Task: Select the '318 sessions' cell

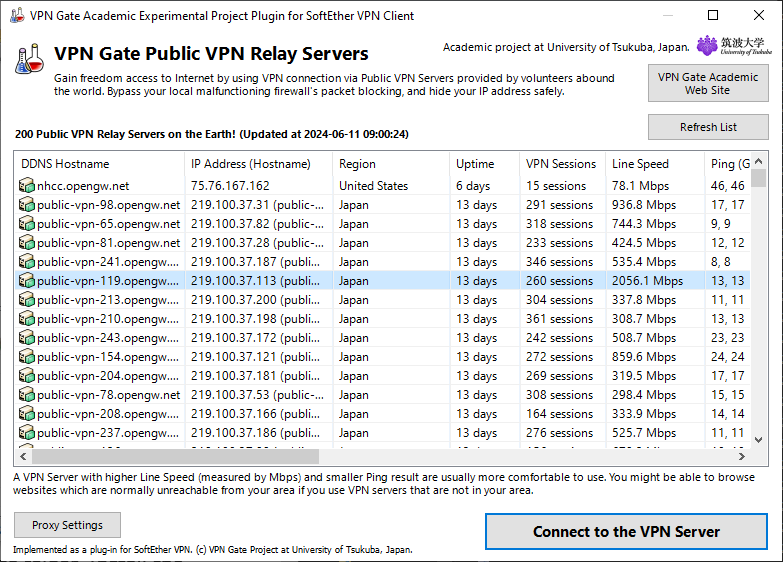Action: click(559, 224)
